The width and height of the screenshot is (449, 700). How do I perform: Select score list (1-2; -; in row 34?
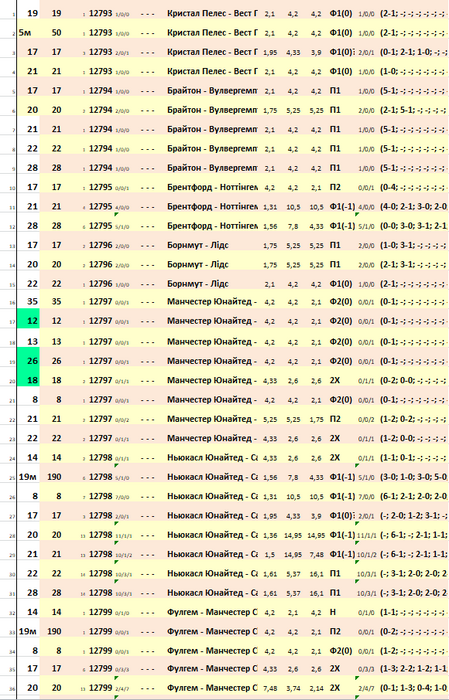pos(413,651)
